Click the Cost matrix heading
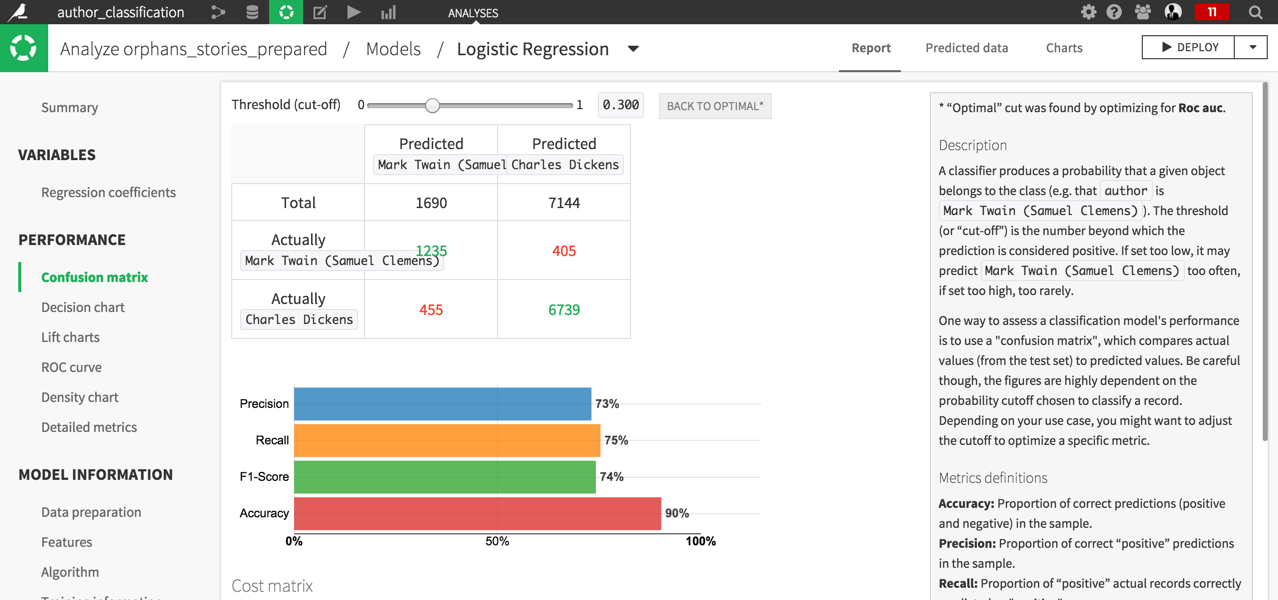Viewport: 1278px width, 600px height. click(x=272, y=586)
